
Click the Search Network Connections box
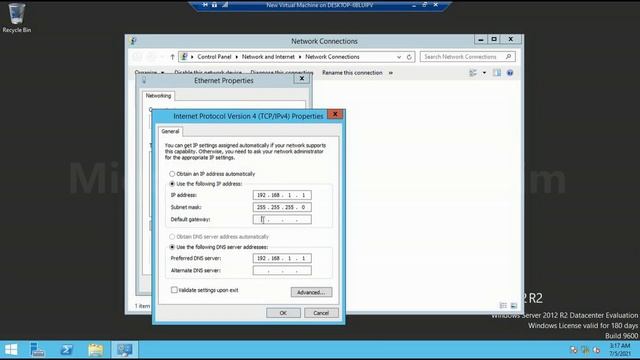tap(468, 57)
